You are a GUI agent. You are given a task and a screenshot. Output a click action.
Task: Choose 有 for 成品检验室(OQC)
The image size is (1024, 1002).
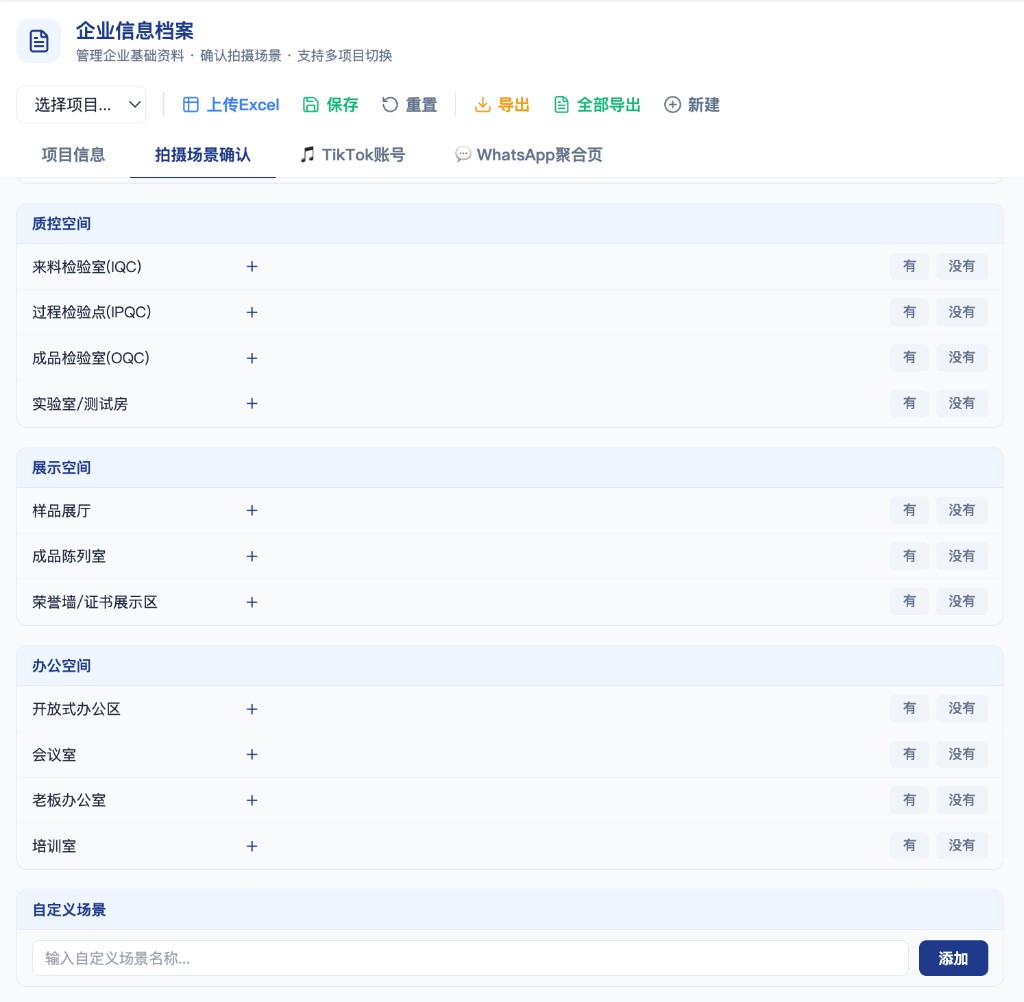909,357
